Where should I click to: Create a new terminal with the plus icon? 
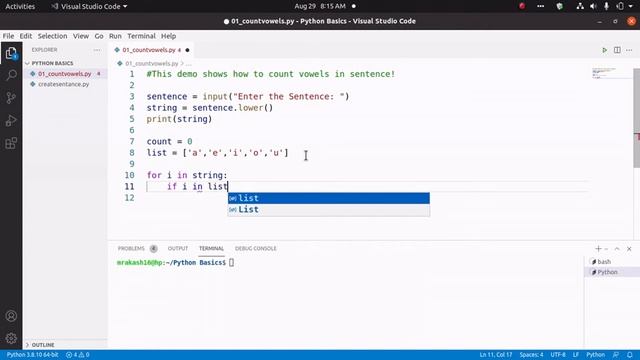(598, 249)
